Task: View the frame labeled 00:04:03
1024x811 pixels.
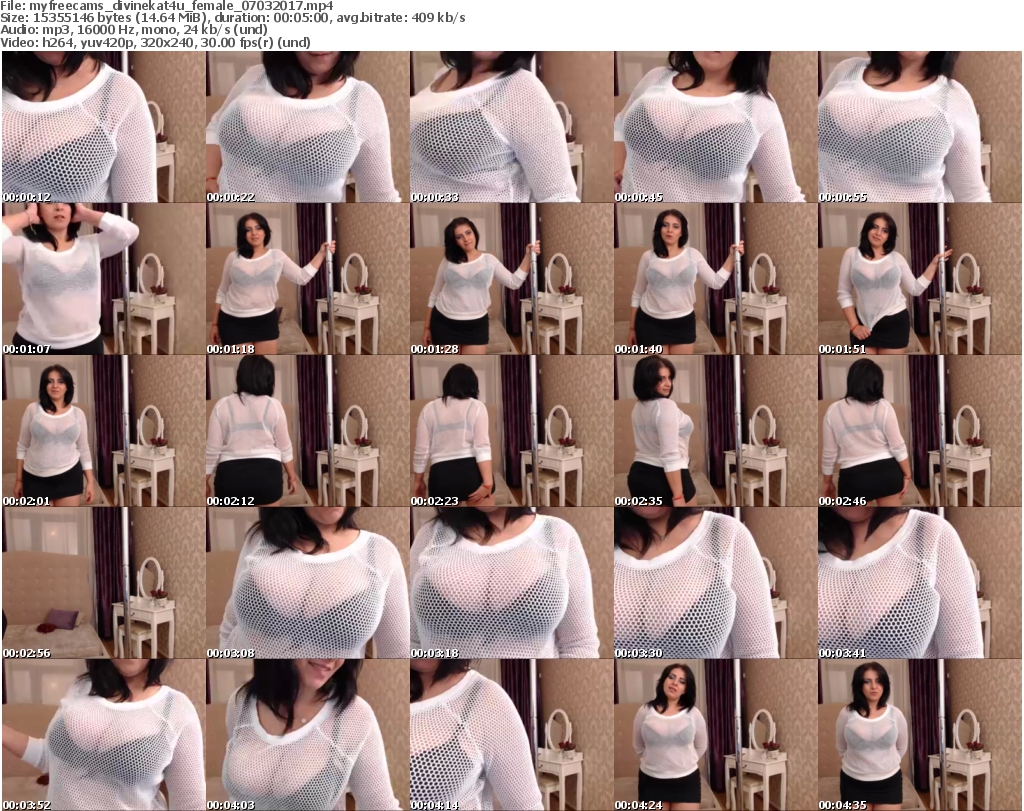Action: 308,735
